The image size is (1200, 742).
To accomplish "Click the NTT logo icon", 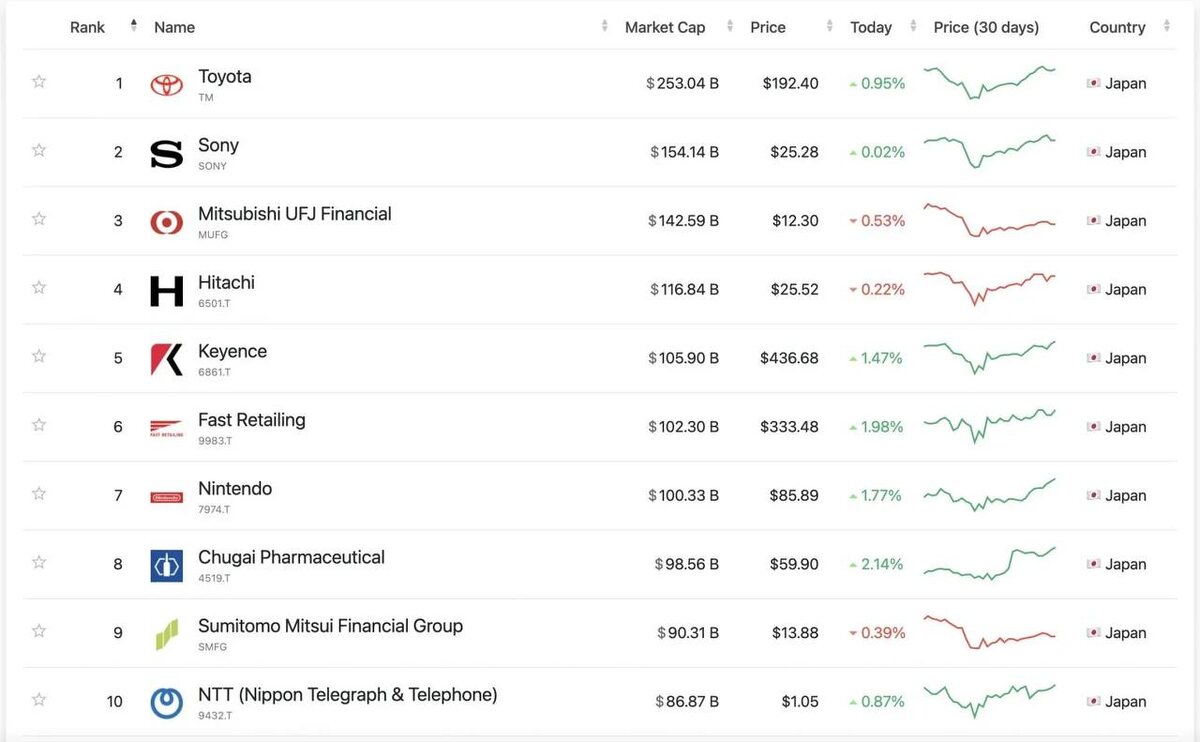I will pos(166,702).
